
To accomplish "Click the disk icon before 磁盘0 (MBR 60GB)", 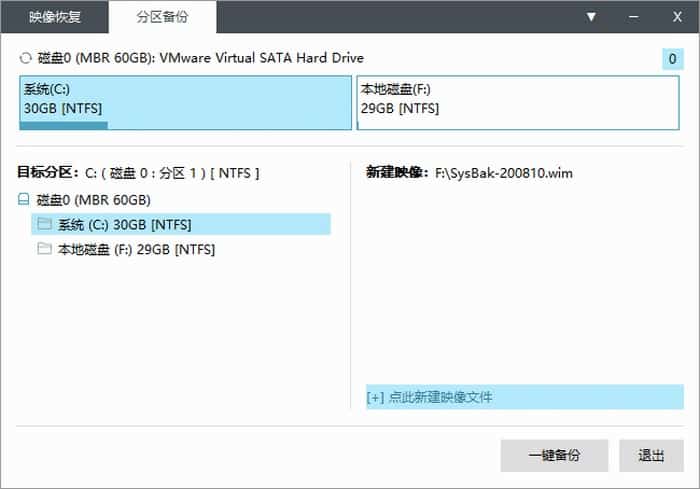I will pos(24,200).
